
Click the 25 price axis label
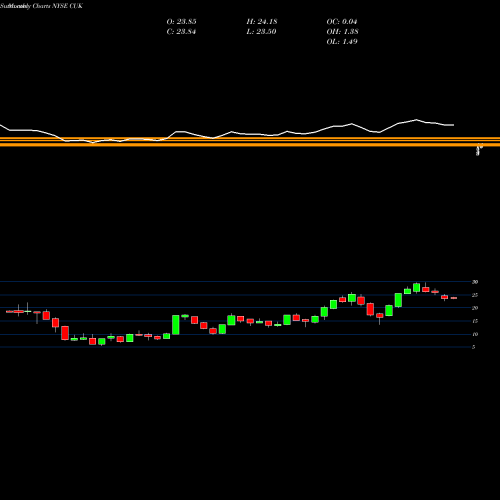coord(475,295)
